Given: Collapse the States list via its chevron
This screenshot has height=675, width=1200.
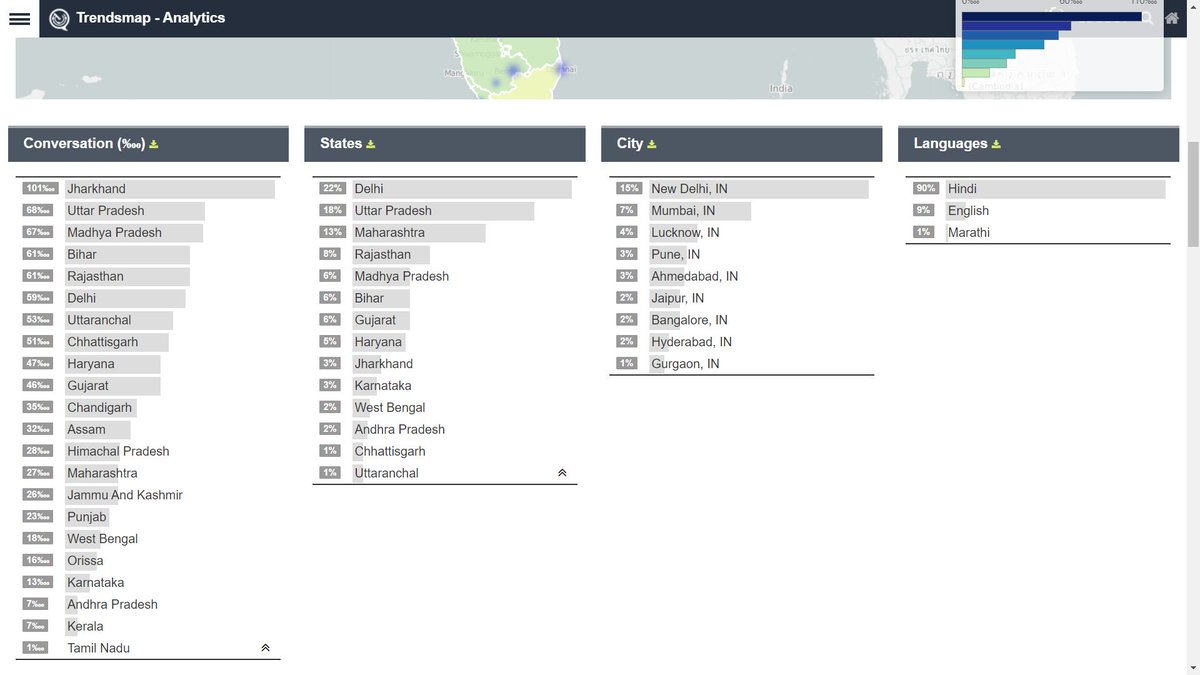Looking at the screenshot, I should click(562, 471).
